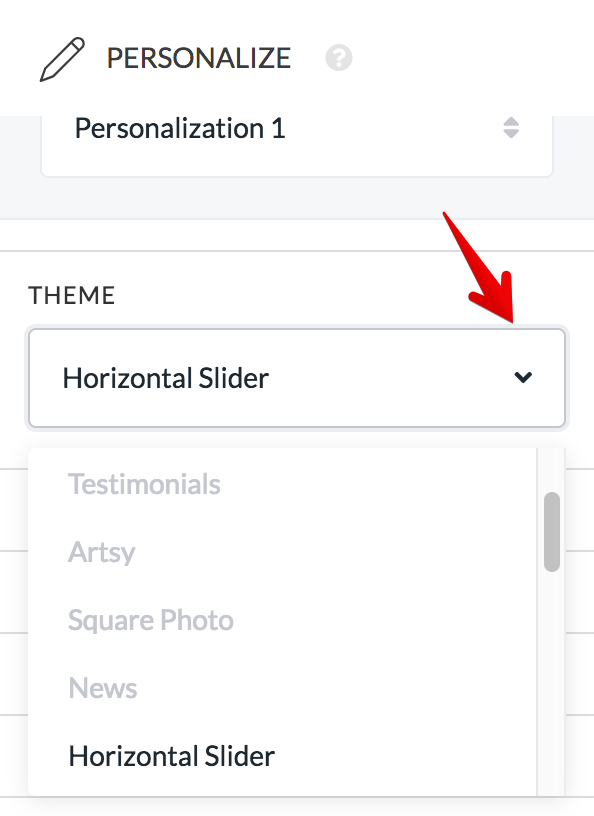Pick the Square Photo theme

[151, 620]
